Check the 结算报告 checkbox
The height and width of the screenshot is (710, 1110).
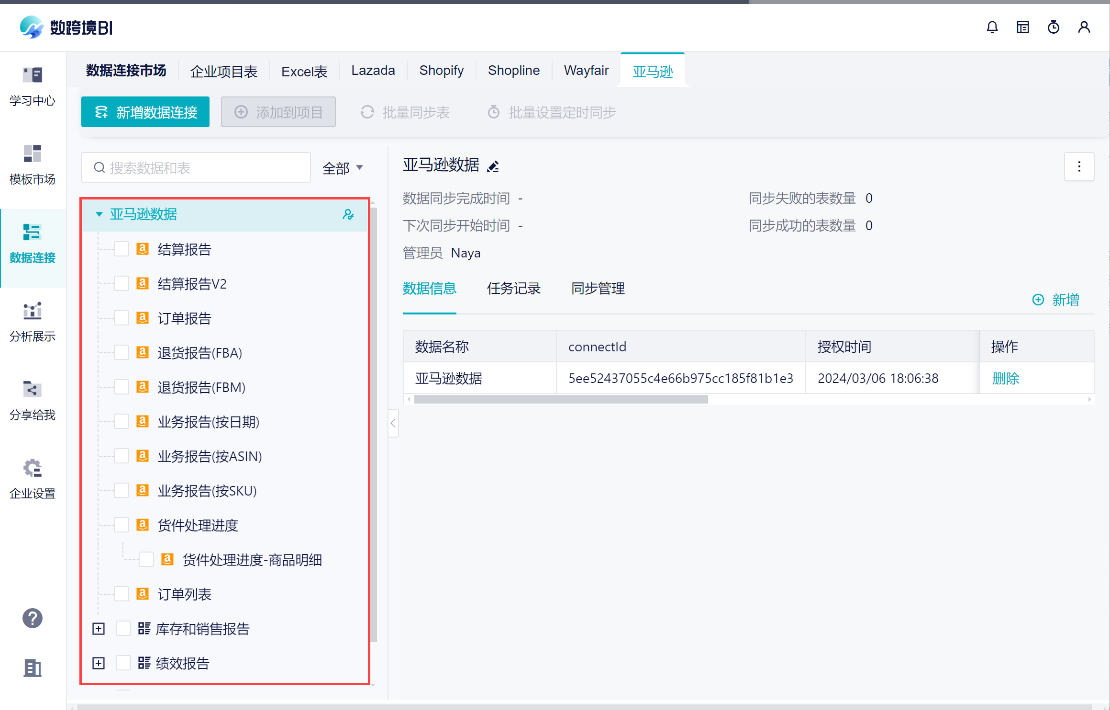(122, 249)
